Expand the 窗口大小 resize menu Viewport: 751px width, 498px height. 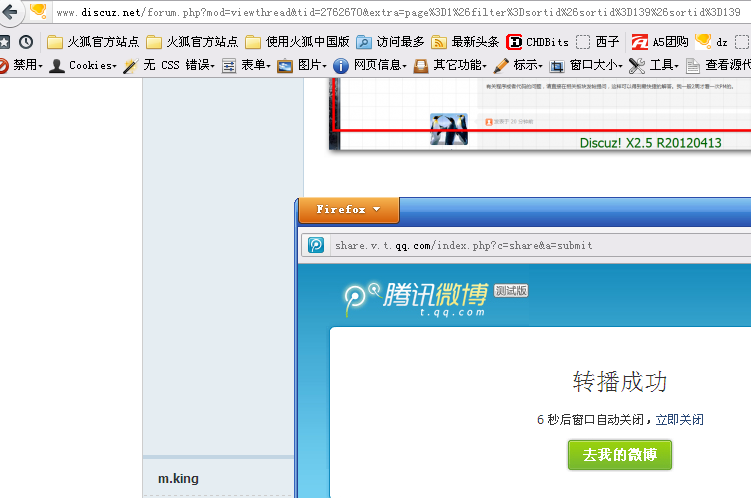click(x=586, y=65)
